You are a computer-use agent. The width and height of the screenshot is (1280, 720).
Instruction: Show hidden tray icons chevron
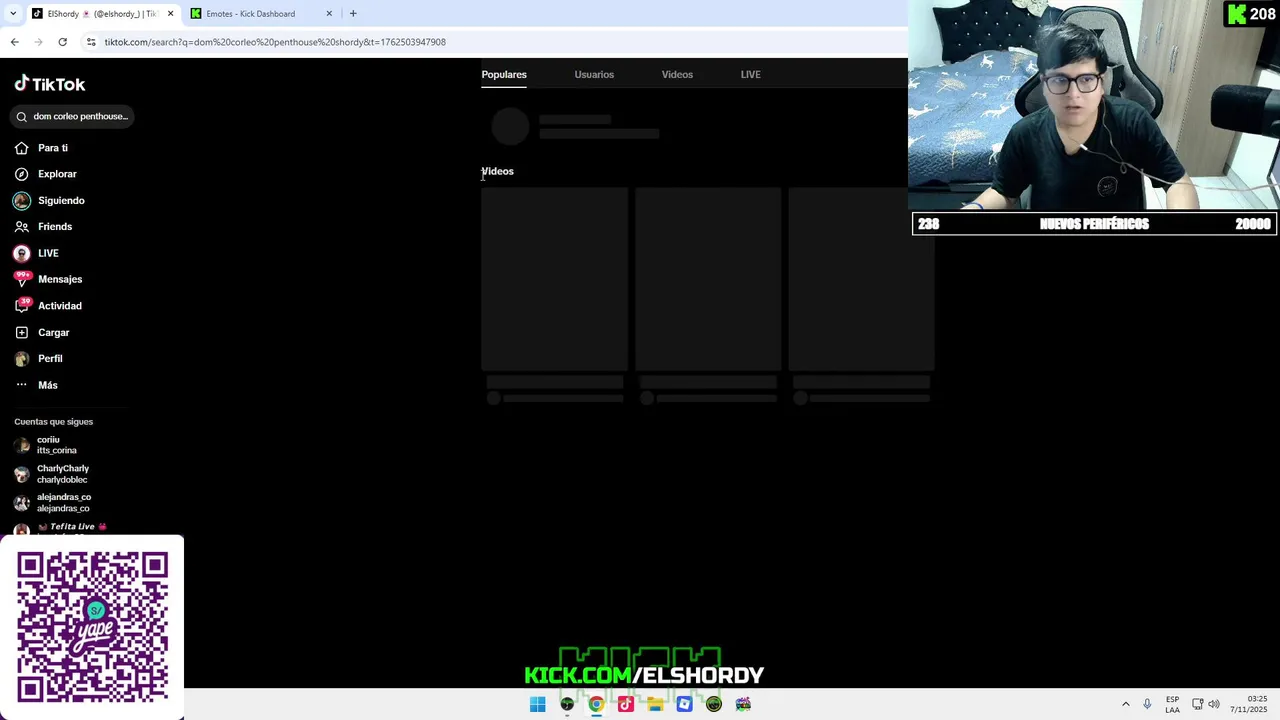1125,704
